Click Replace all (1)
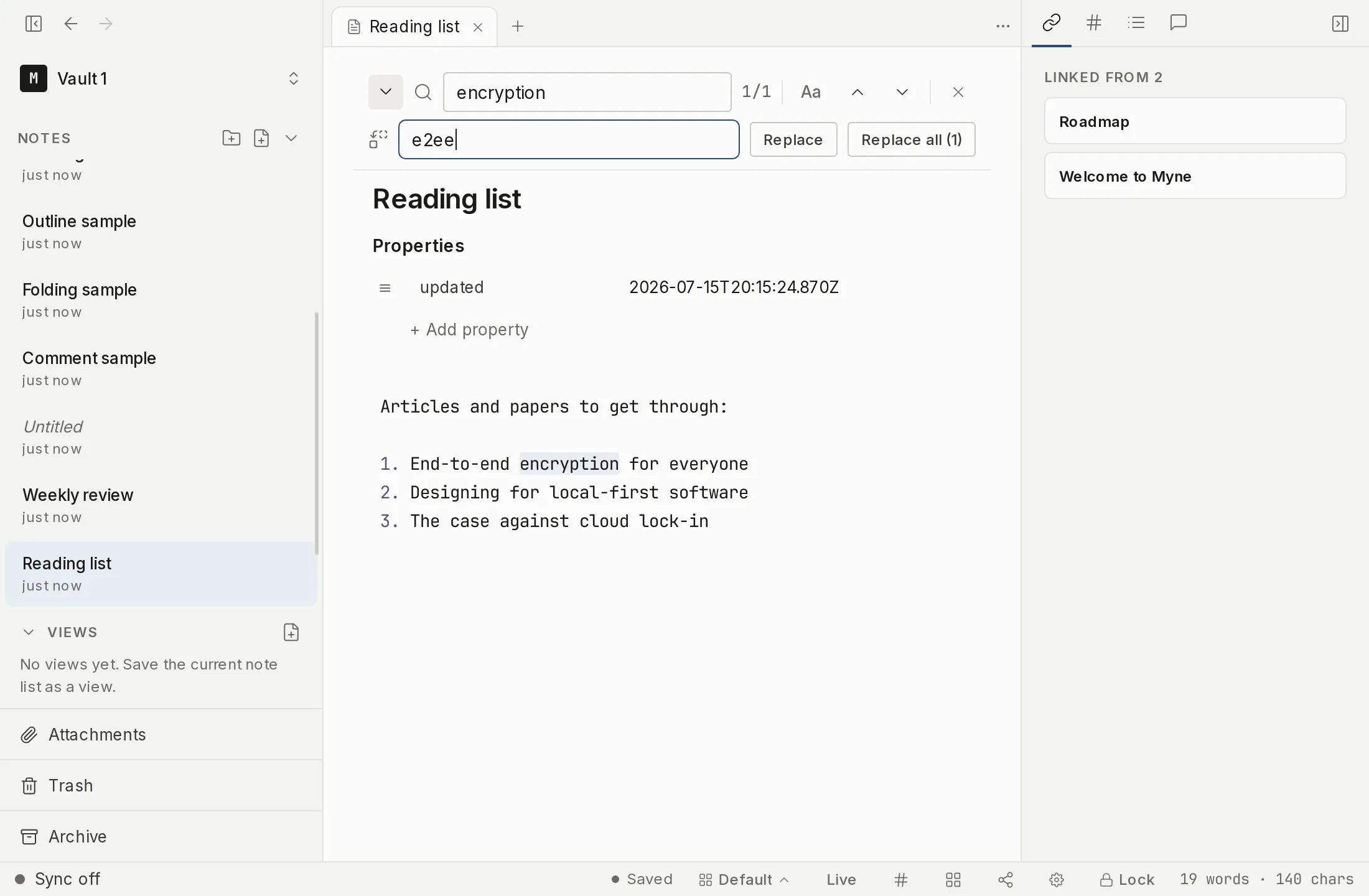Image resolution: width=1369 pixels, height=896 pixels. [912, 139]
